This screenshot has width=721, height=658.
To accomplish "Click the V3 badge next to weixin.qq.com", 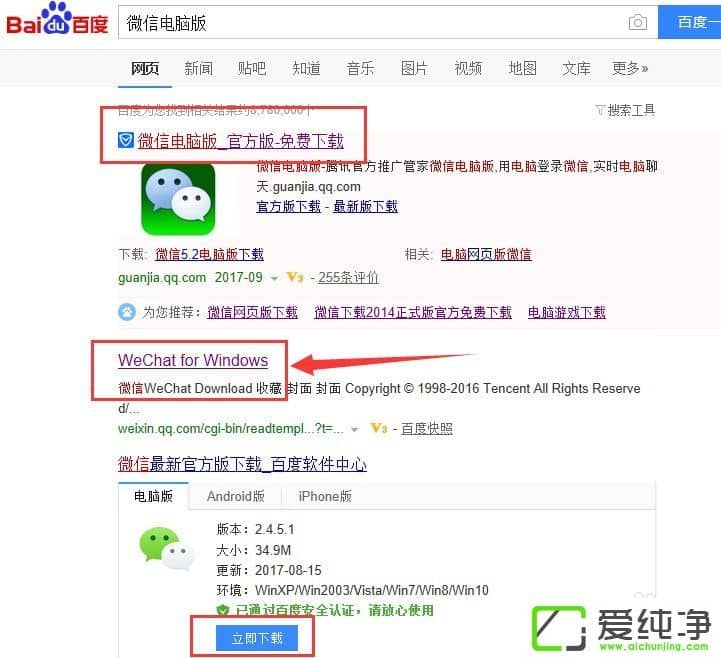I will [x=378, y=429].
